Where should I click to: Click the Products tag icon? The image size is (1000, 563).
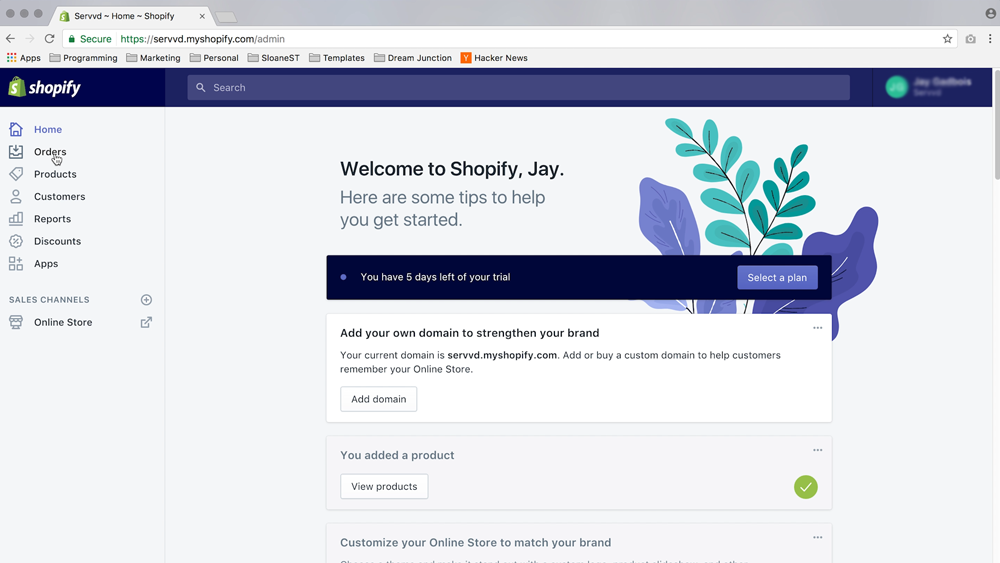coord(16,174)
